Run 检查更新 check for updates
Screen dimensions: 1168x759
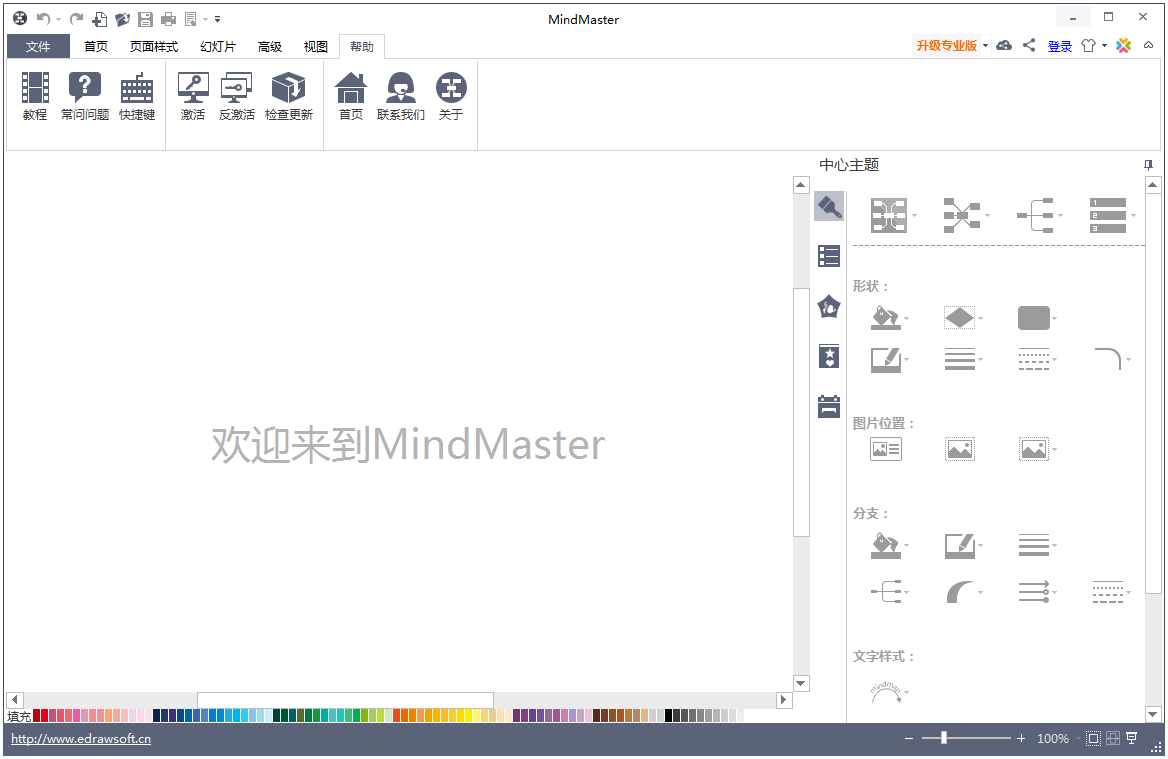[289, 96]
